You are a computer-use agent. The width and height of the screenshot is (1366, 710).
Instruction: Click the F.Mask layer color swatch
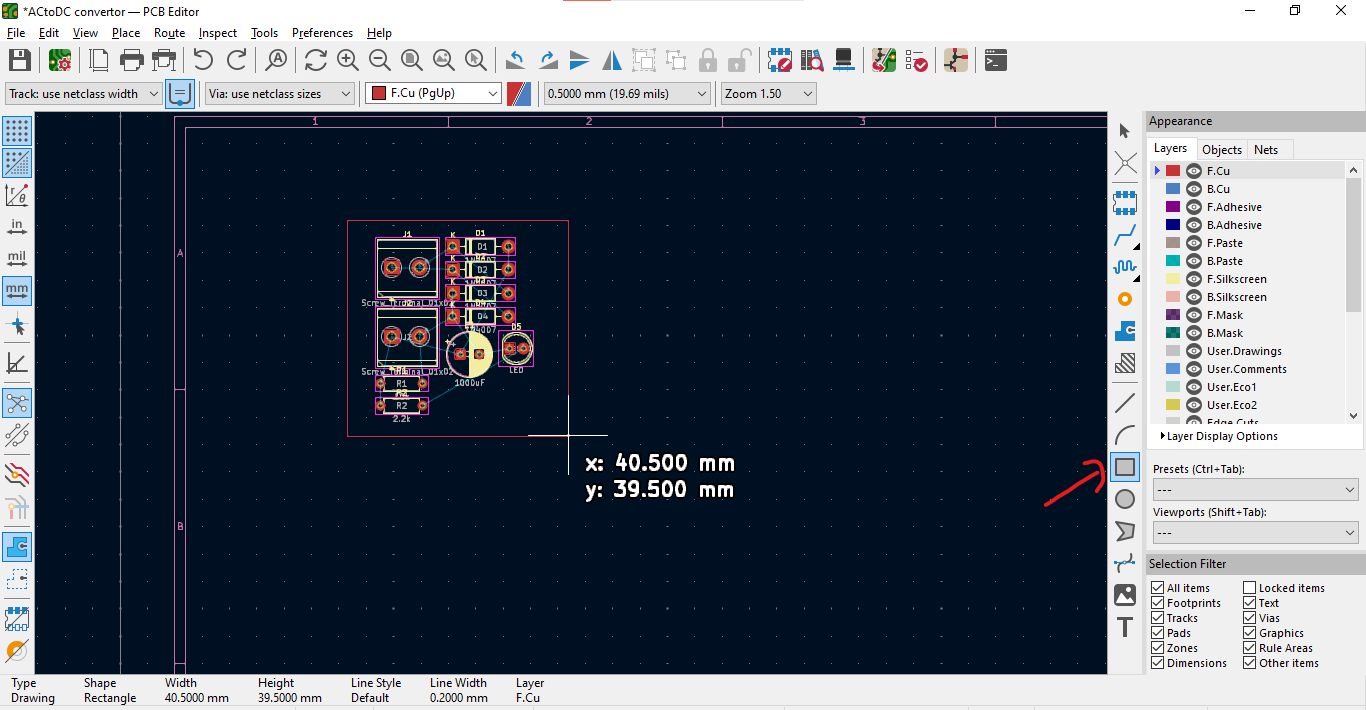[x=1173, y=315]
